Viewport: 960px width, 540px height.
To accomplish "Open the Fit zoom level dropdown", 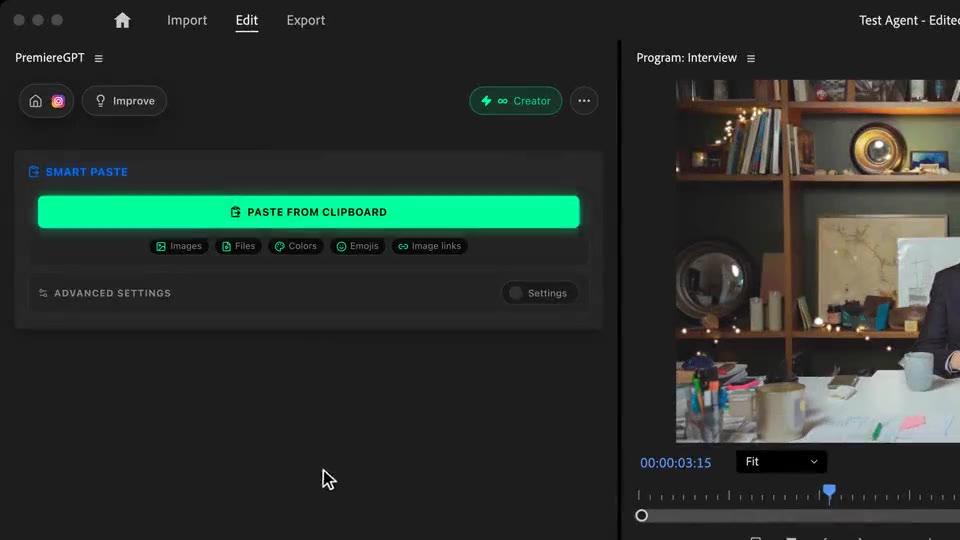I will click(781, 462).
